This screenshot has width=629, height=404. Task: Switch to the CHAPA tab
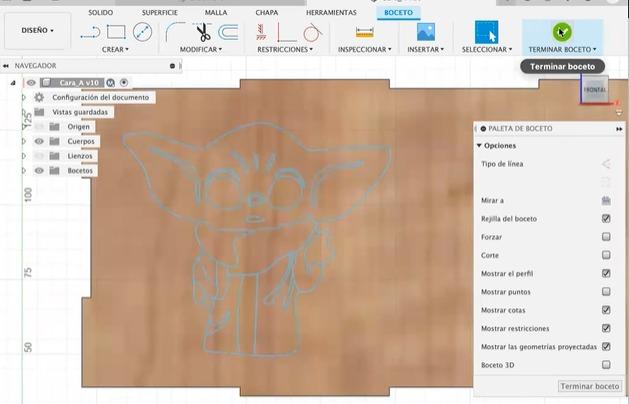coord(267,12)
